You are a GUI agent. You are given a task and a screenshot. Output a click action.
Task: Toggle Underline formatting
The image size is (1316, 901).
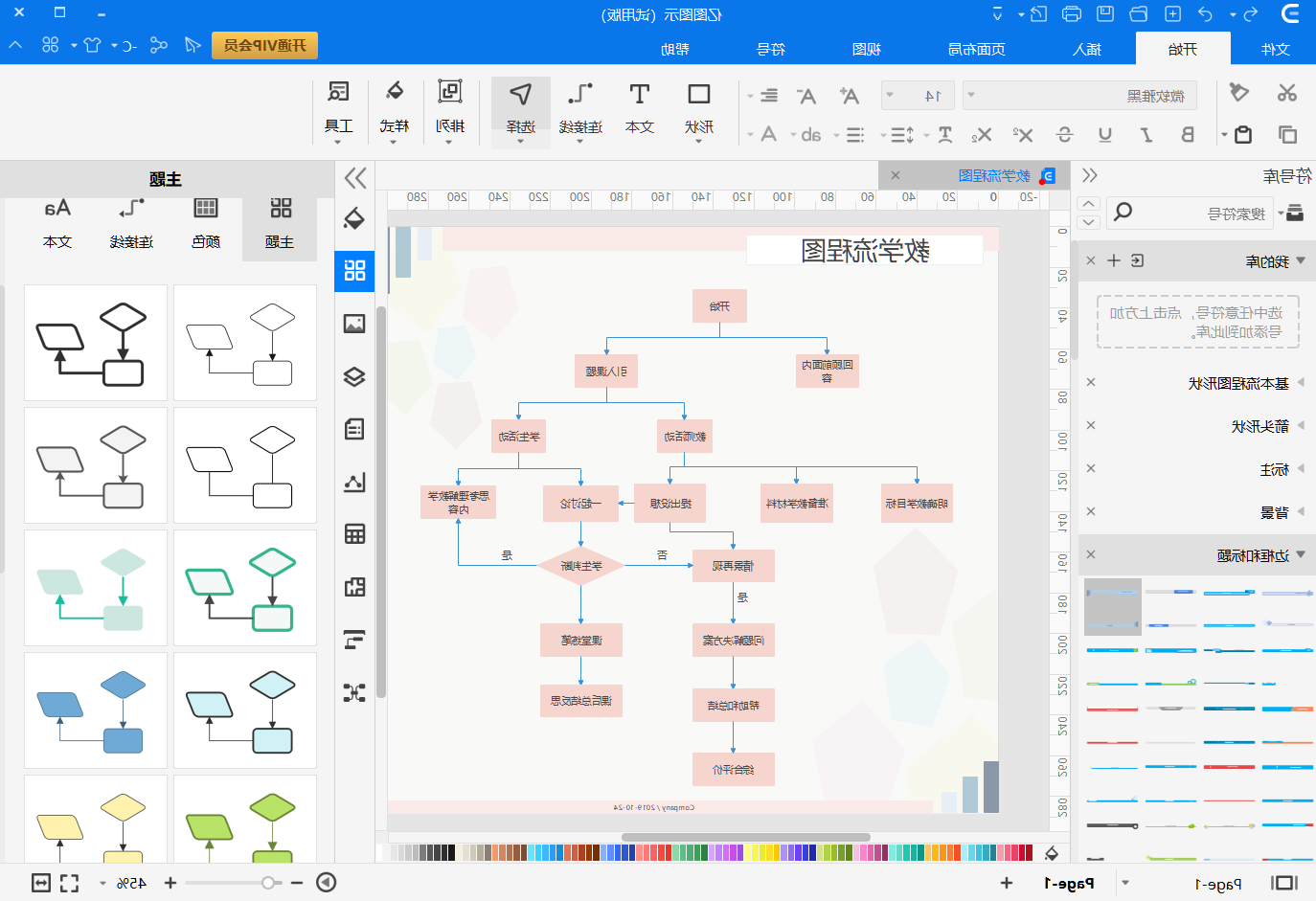tap(1104, 135)
